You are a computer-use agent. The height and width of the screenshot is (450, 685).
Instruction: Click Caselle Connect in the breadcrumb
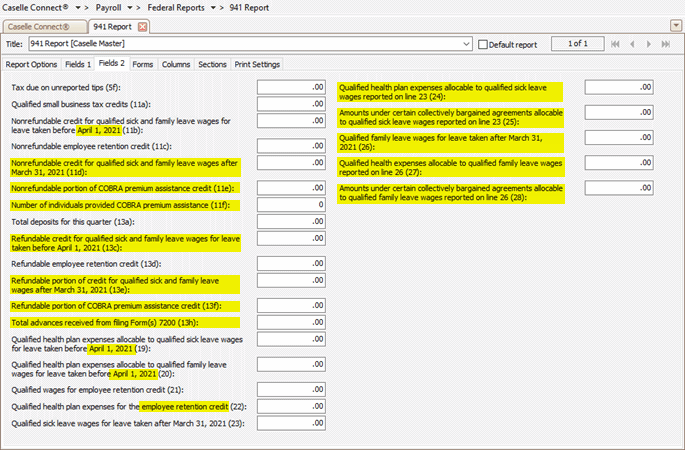(35, 8)
